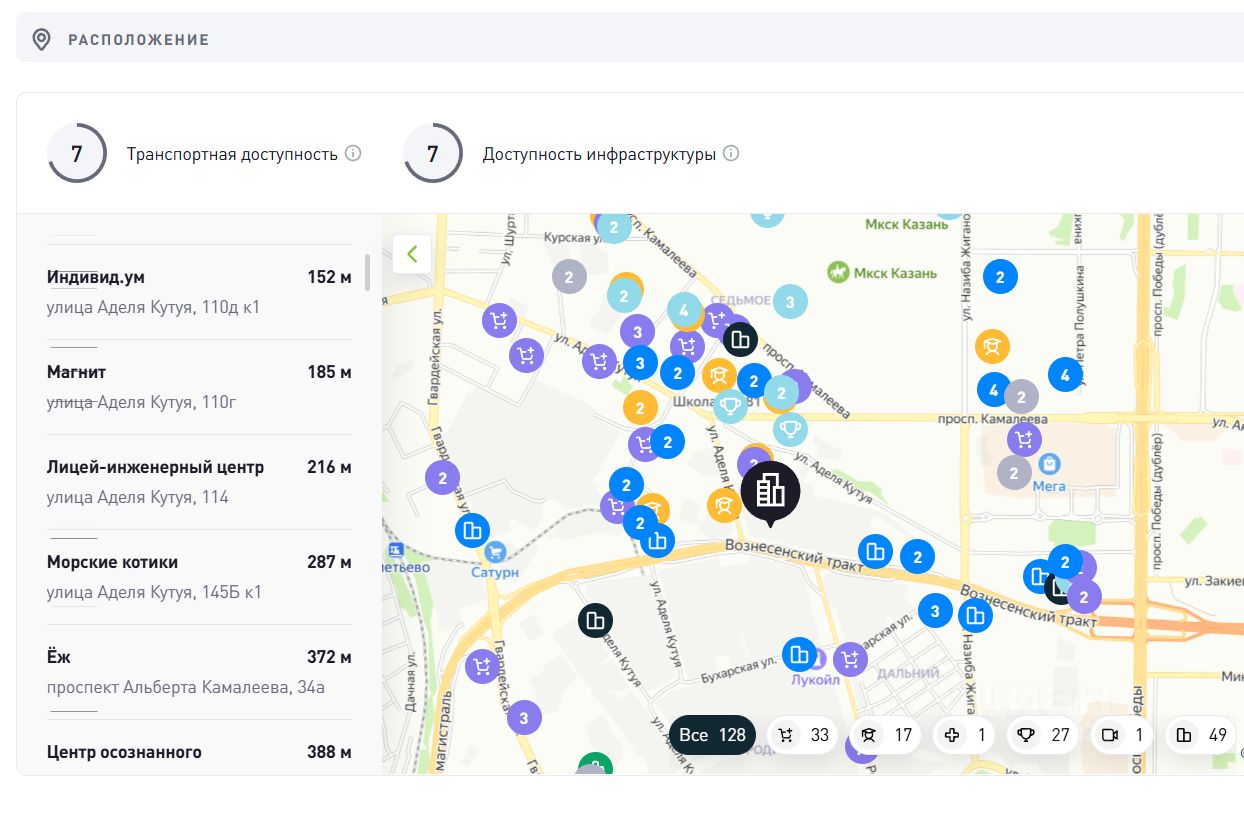Click the cart marker below просп. Камалеева label
1244x817 pixels.
point(1024,438)
